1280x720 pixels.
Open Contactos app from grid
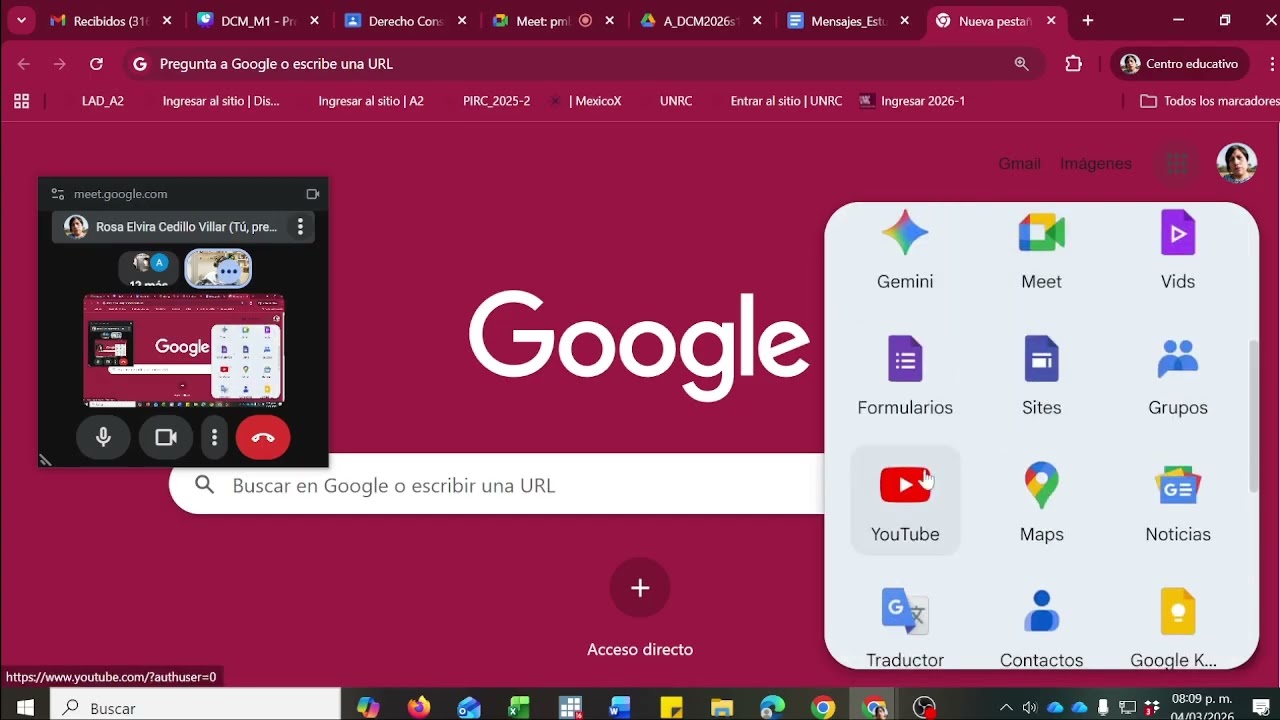(1041, 626)
